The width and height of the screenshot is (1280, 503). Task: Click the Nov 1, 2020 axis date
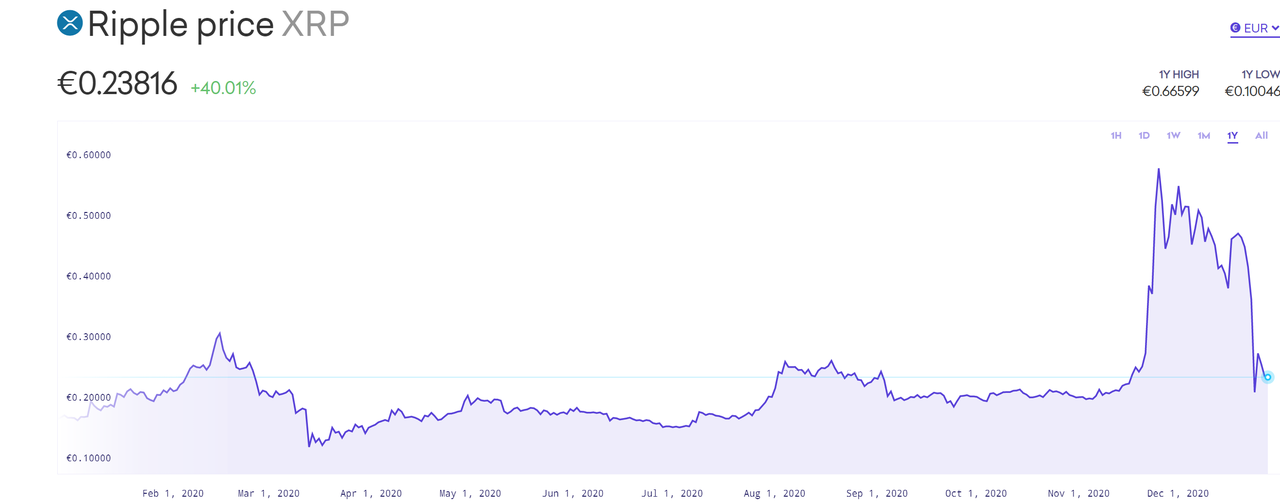[x=1078, y=493]
